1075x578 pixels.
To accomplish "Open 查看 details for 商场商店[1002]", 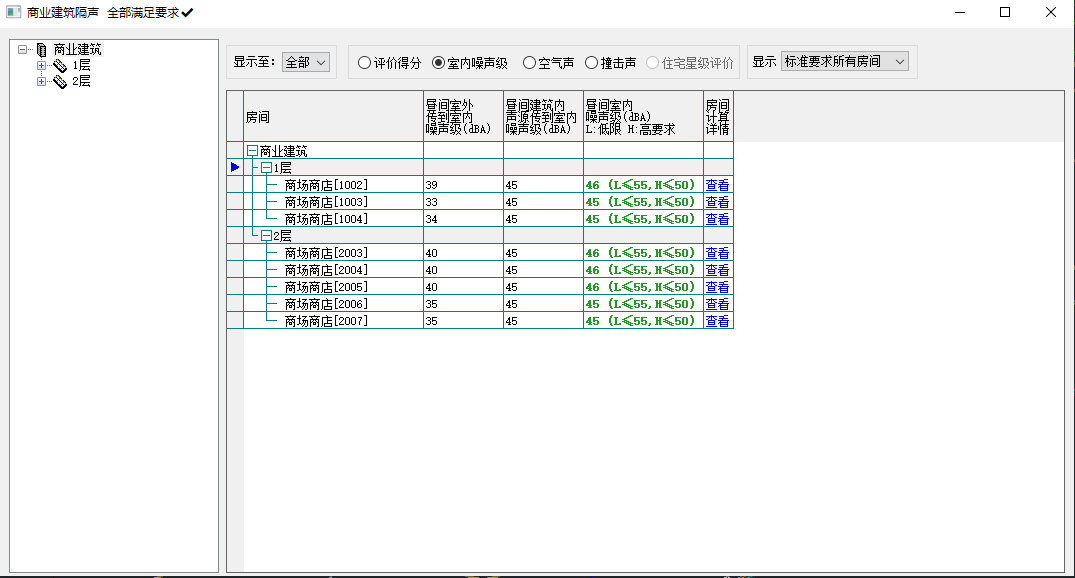I will (x=717, y=185).
